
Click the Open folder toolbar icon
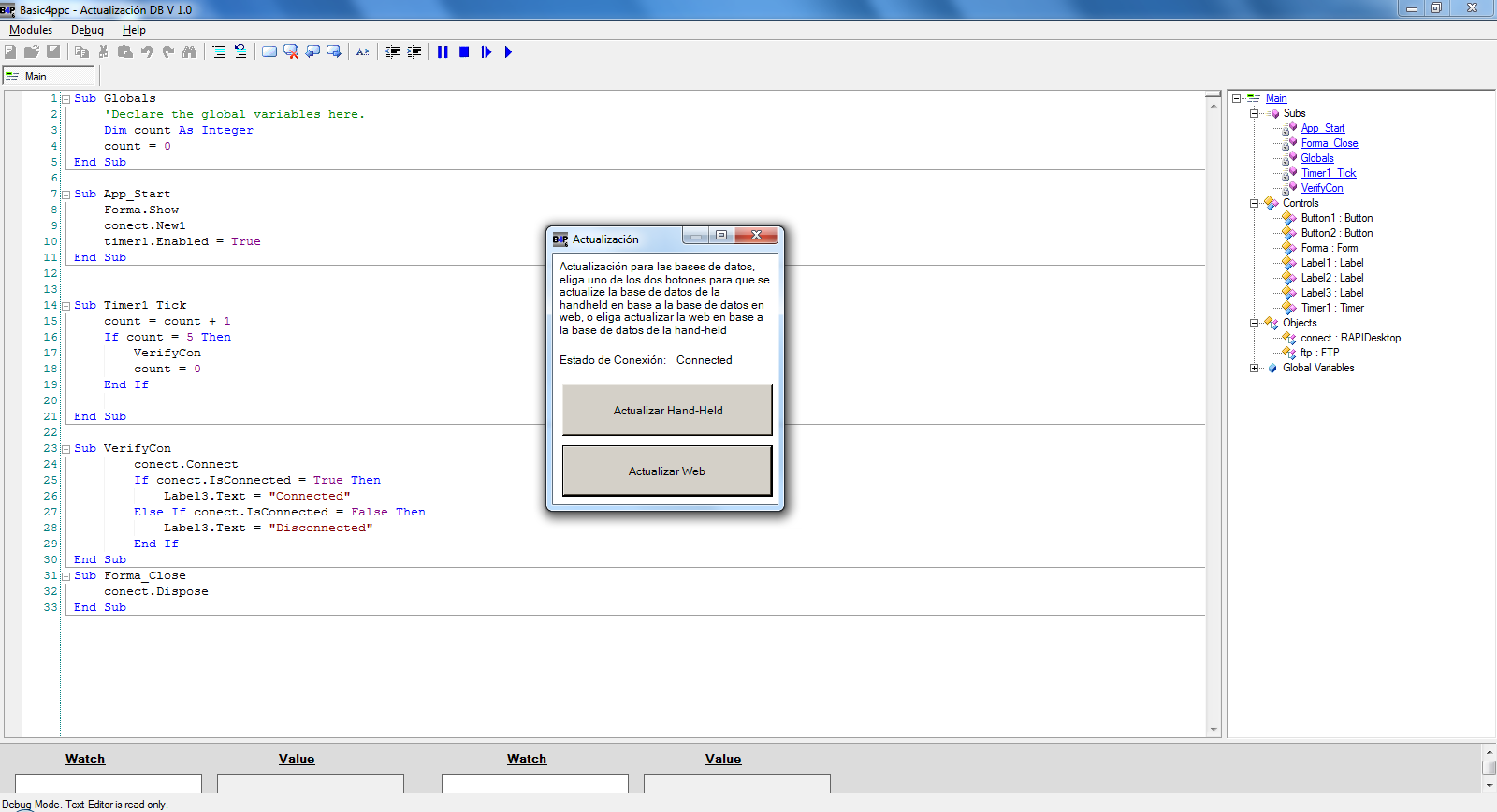[32, 52]
